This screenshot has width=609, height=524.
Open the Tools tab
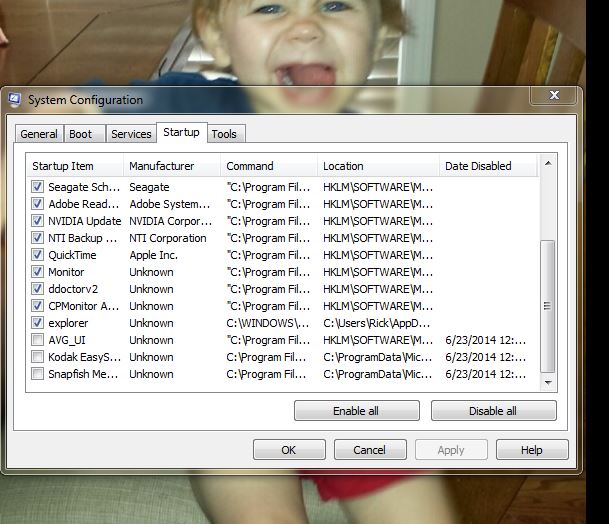click(x=226, y=134)
